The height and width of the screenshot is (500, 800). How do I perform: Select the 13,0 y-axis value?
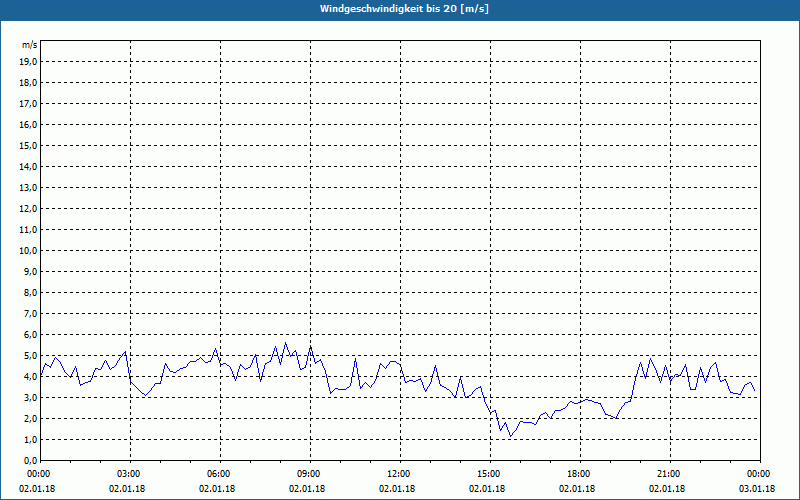coord(28,188)
